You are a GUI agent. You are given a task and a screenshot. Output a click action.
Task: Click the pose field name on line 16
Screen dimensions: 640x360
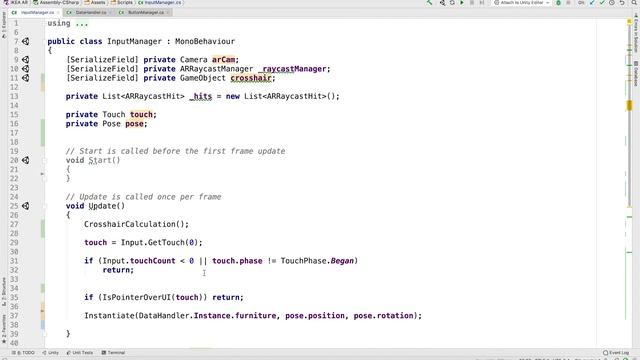click(134, 123)
